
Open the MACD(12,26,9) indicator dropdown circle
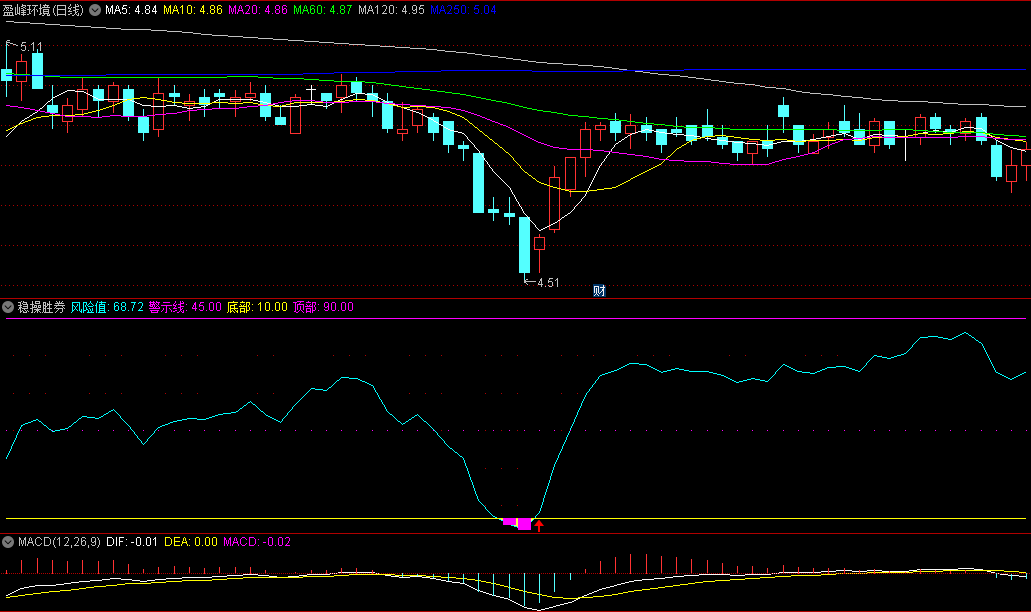click(8, 542)
